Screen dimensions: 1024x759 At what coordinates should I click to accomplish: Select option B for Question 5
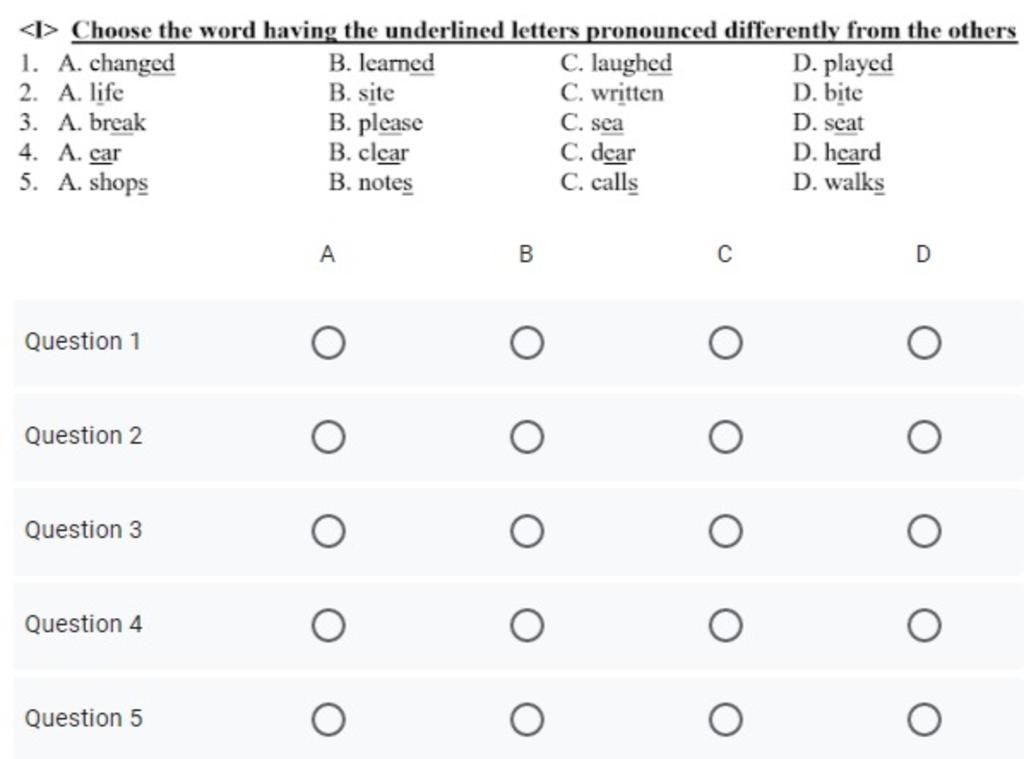[x=526, y=719]
